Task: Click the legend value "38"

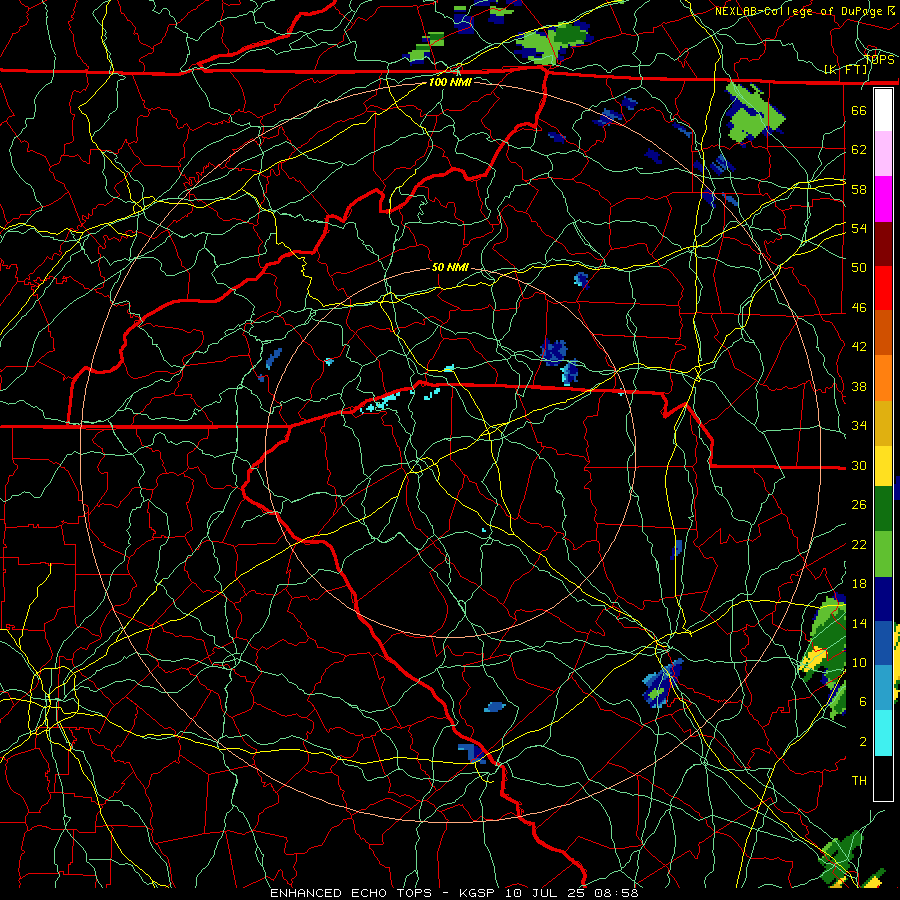Action: 859,387
